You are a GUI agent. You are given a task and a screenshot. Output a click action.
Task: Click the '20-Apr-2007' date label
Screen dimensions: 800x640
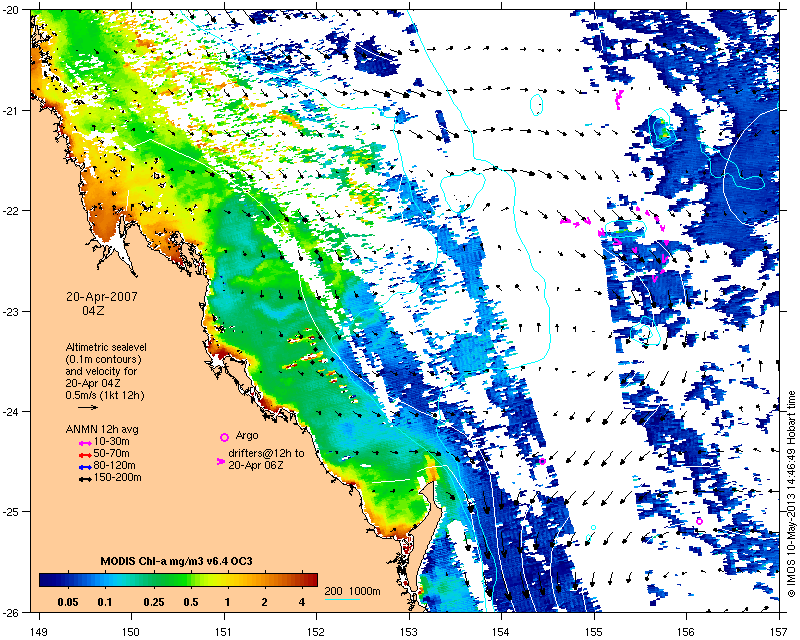pyautogui.click(x=102, y=297)
